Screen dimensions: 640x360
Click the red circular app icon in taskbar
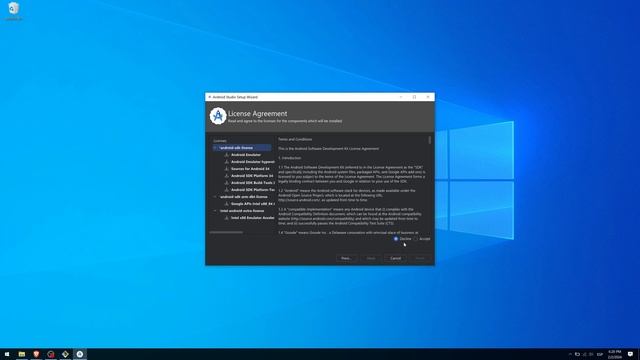pyautogui.click(x=51, y=354)
